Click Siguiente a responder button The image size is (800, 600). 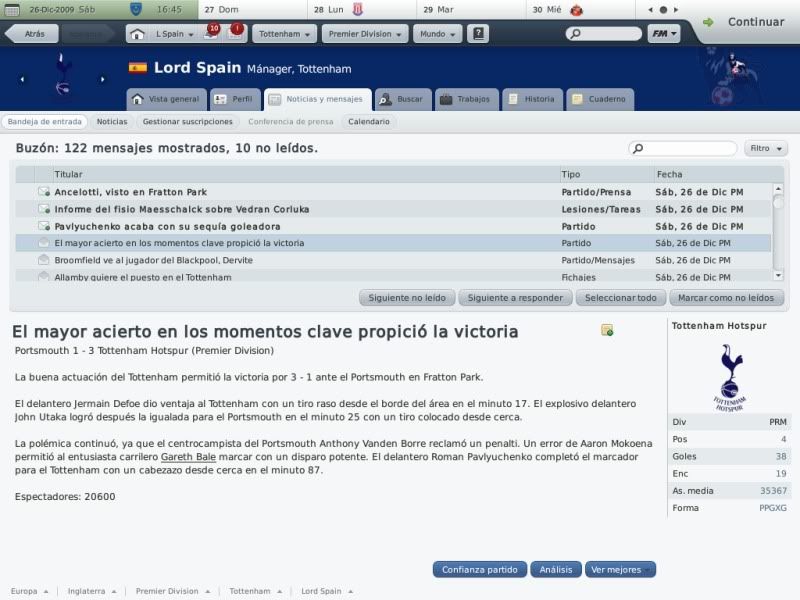click(x=515, y=298)
